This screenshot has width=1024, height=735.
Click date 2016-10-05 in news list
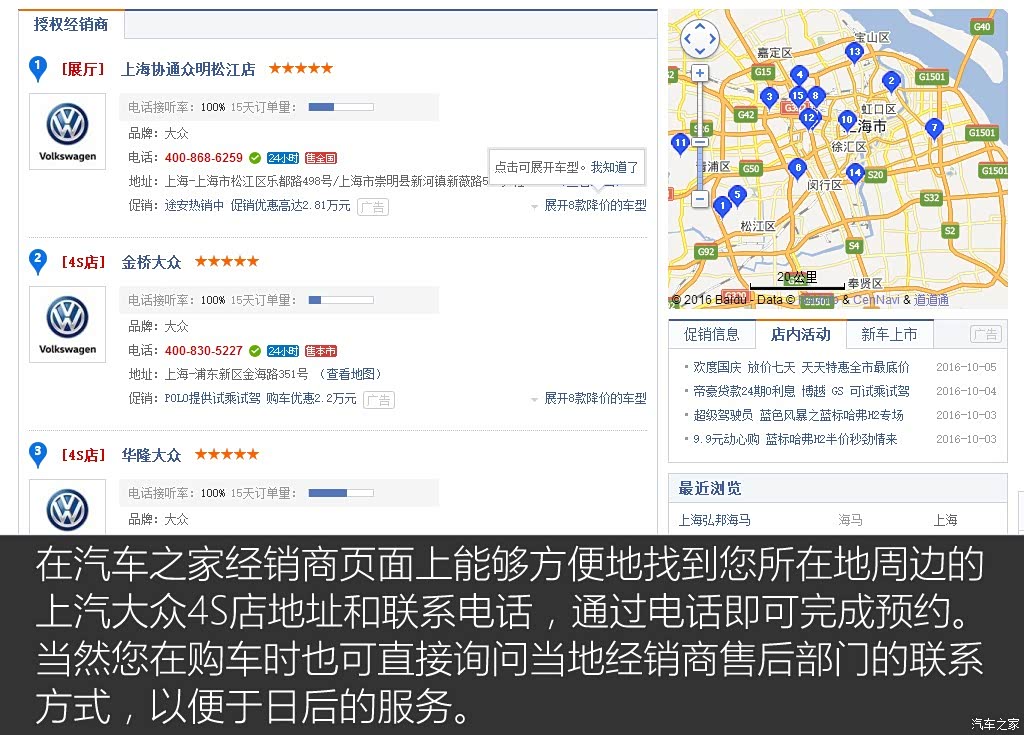pyautogui.click(x=967, y=367)
